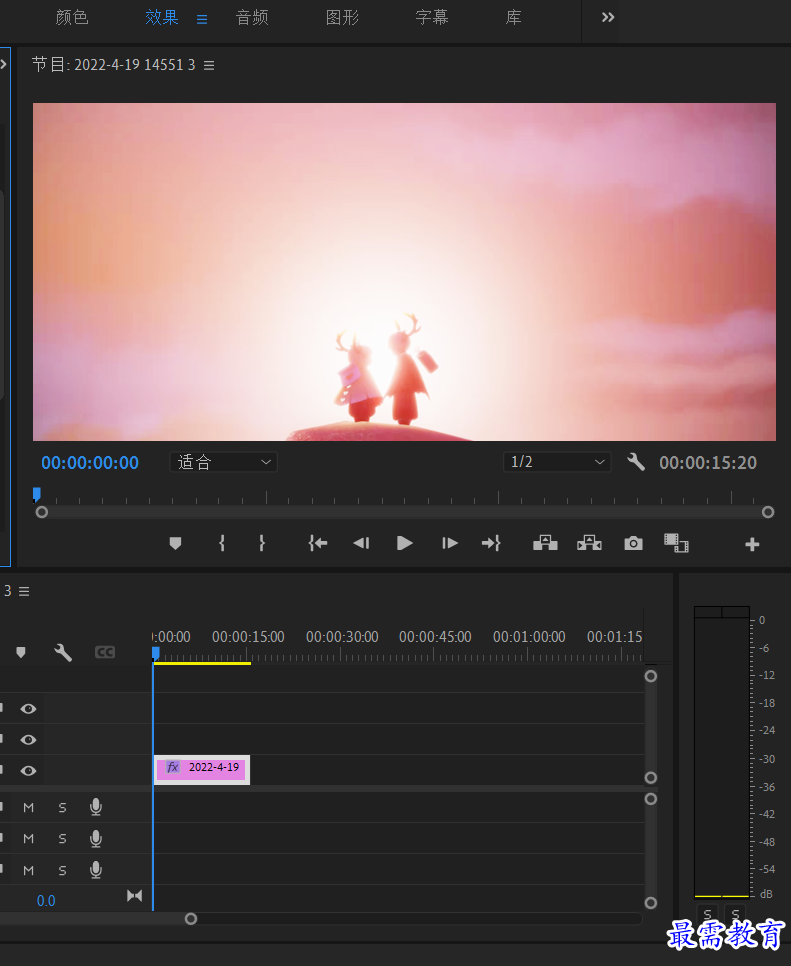791x966 pixels.
Task: Mark In point button
Action: coord(222,543)
